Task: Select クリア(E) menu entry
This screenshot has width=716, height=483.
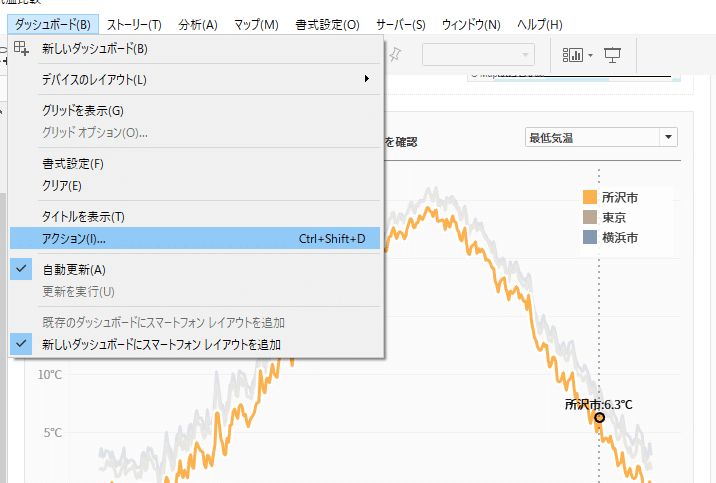Action: (x=195, y=185)
